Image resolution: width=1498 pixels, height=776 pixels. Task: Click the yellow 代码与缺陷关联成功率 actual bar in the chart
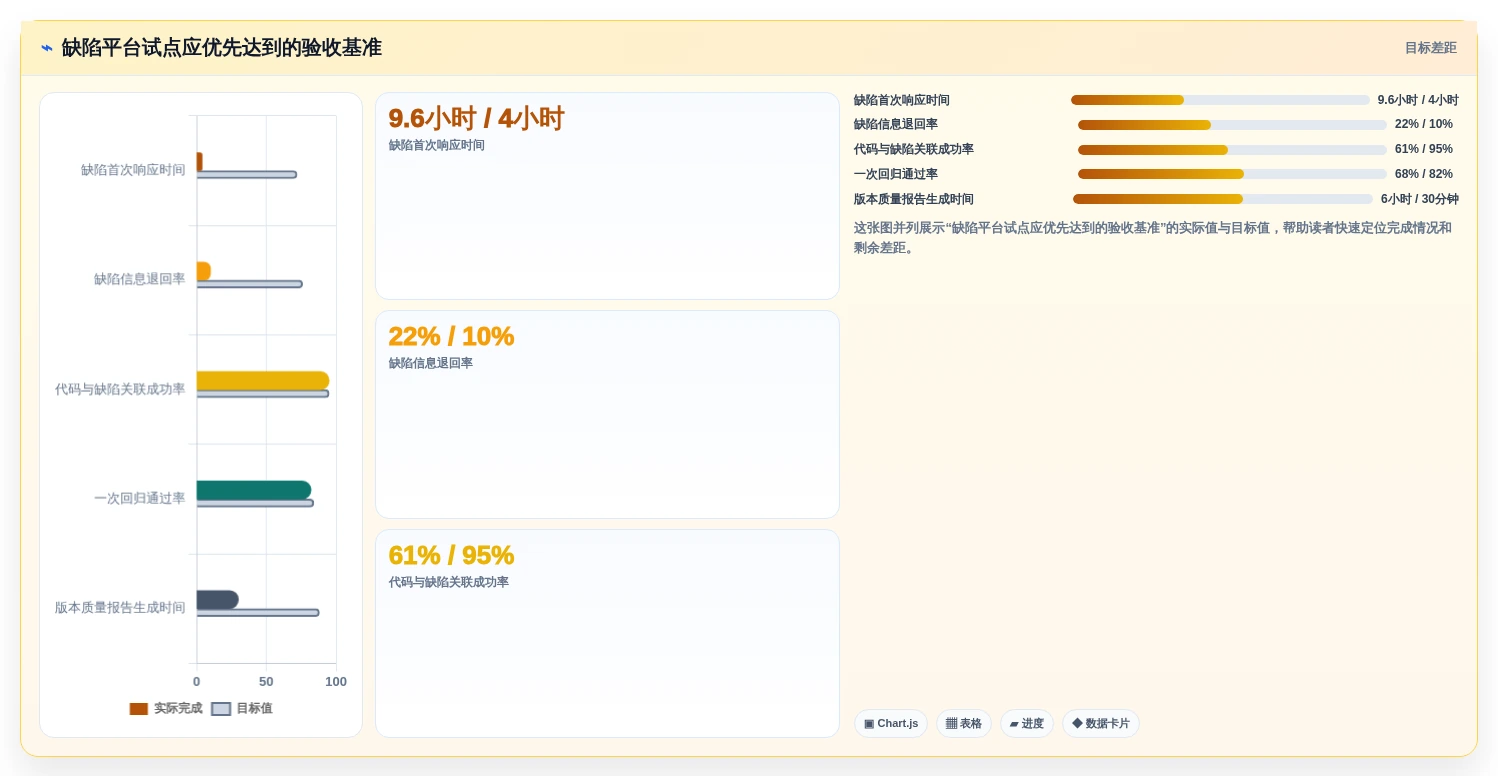[x=263, y=381]
